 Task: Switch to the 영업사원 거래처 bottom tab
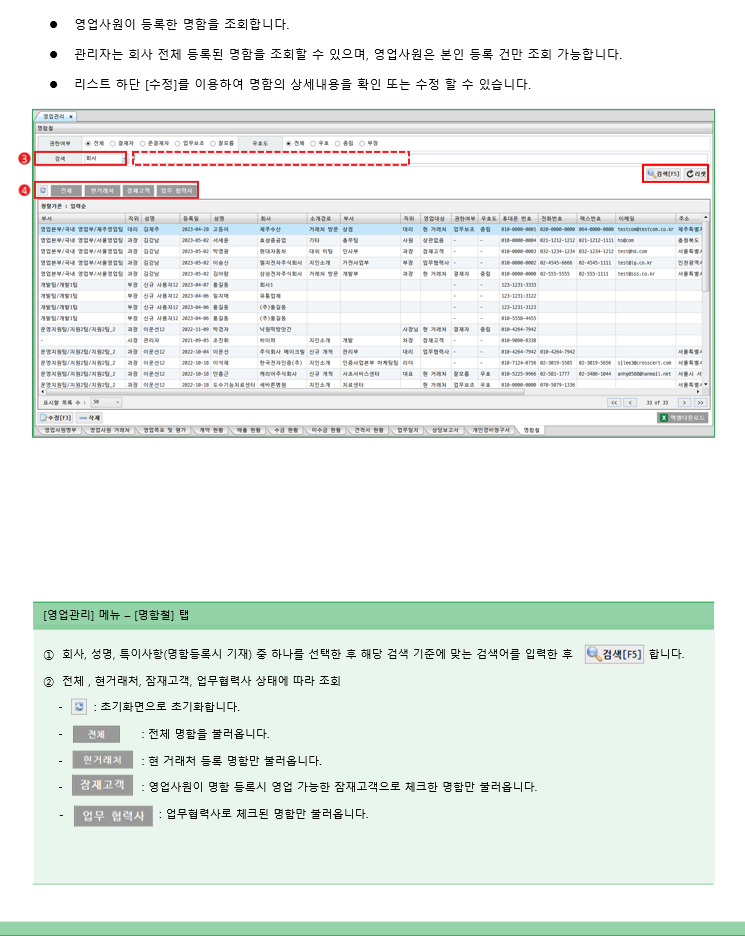click(109, 430)
